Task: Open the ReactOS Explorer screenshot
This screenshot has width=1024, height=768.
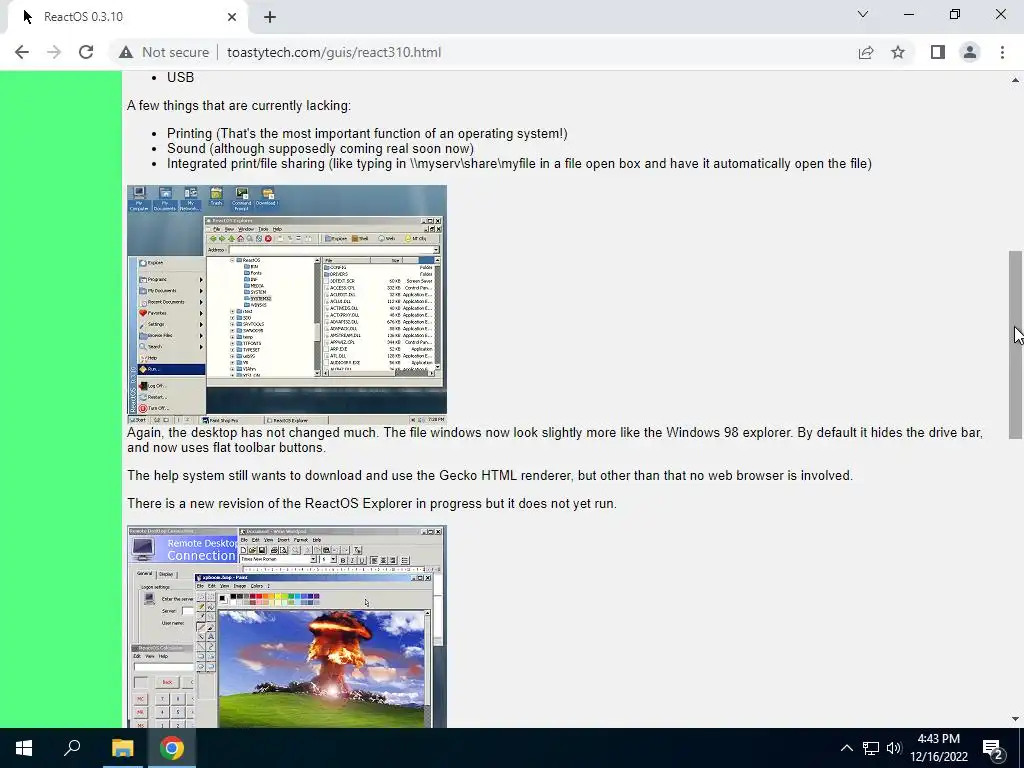Action: click(287, 305)
